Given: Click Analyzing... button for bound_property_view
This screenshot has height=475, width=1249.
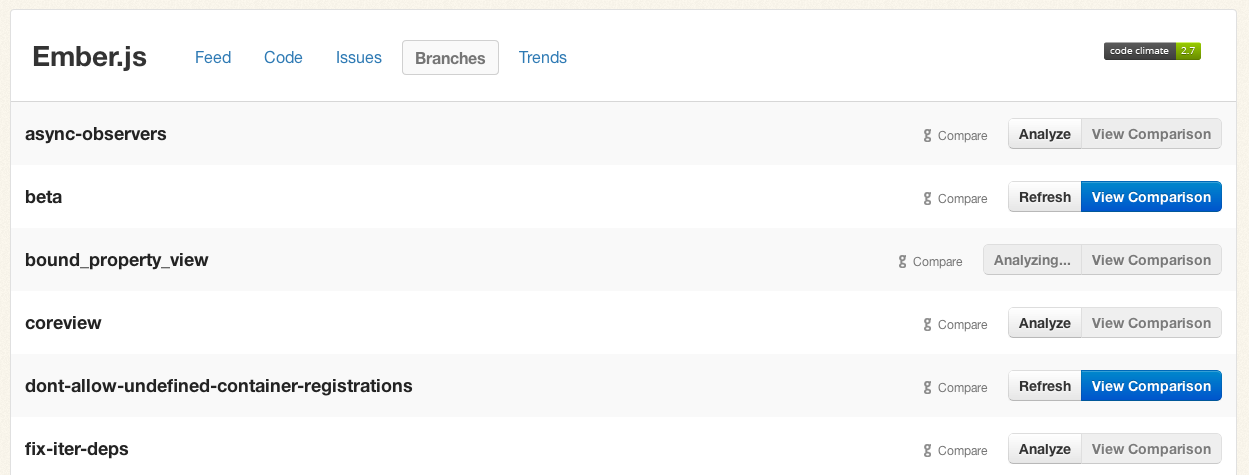Looking at the screenshot, I should coord(1032,260).
